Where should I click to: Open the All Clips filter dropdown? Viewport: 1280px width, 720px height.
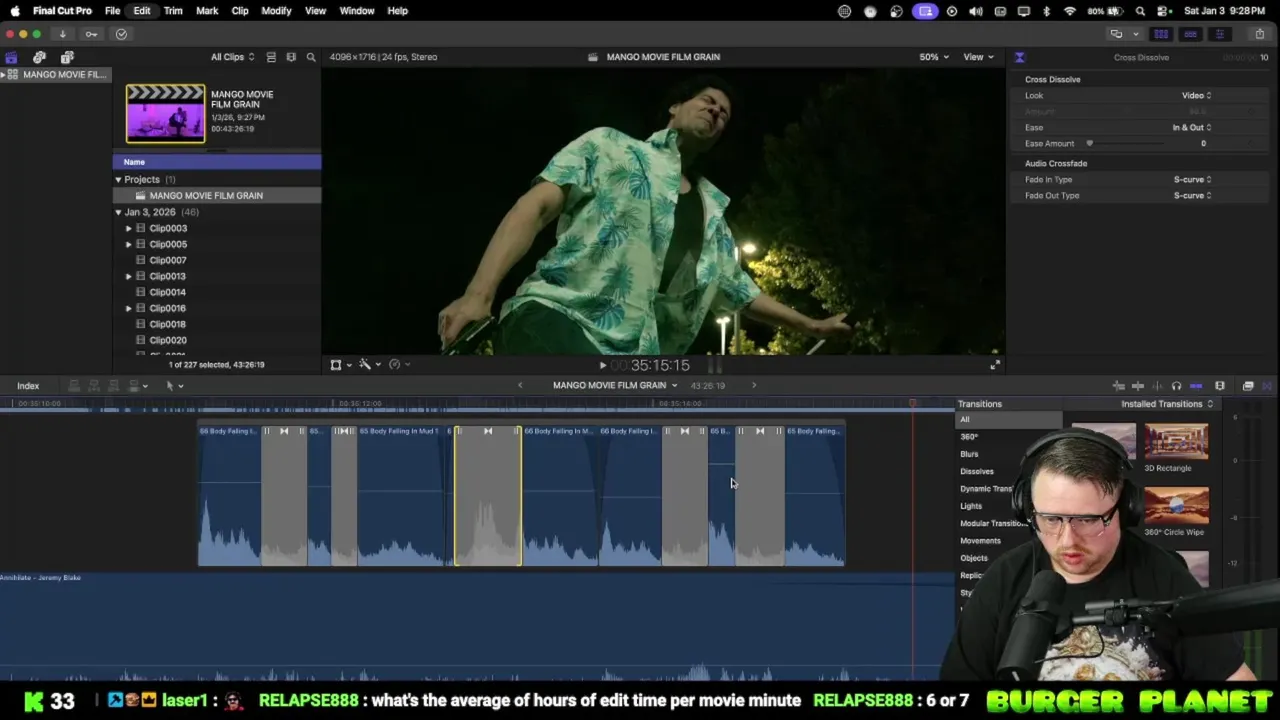232,57
